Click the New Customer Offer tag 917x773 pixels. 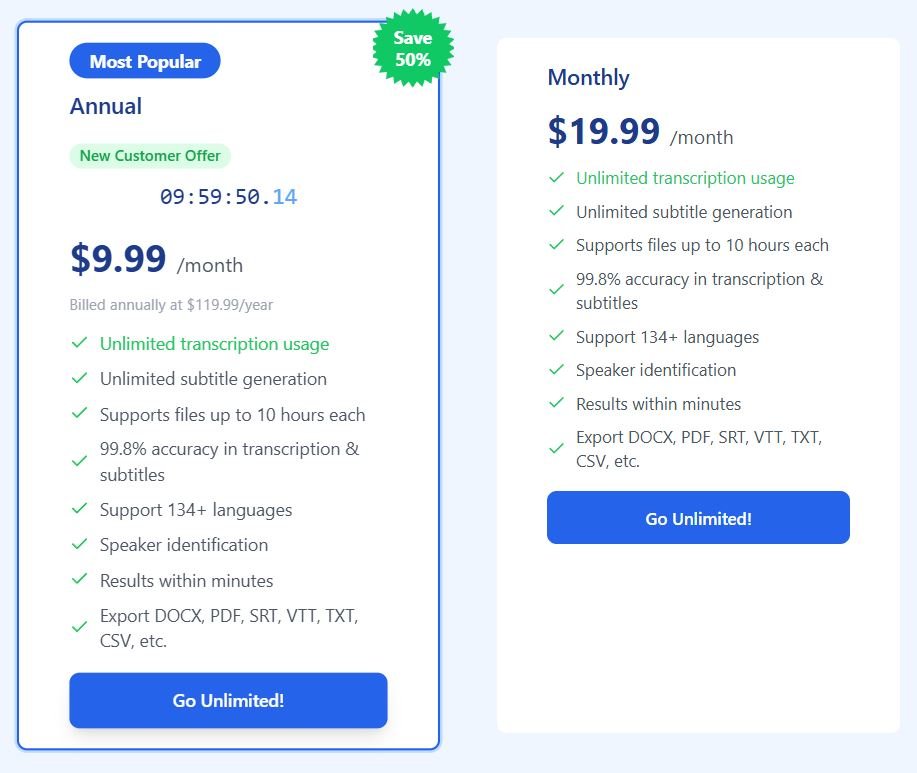click(x=150, y=156)
